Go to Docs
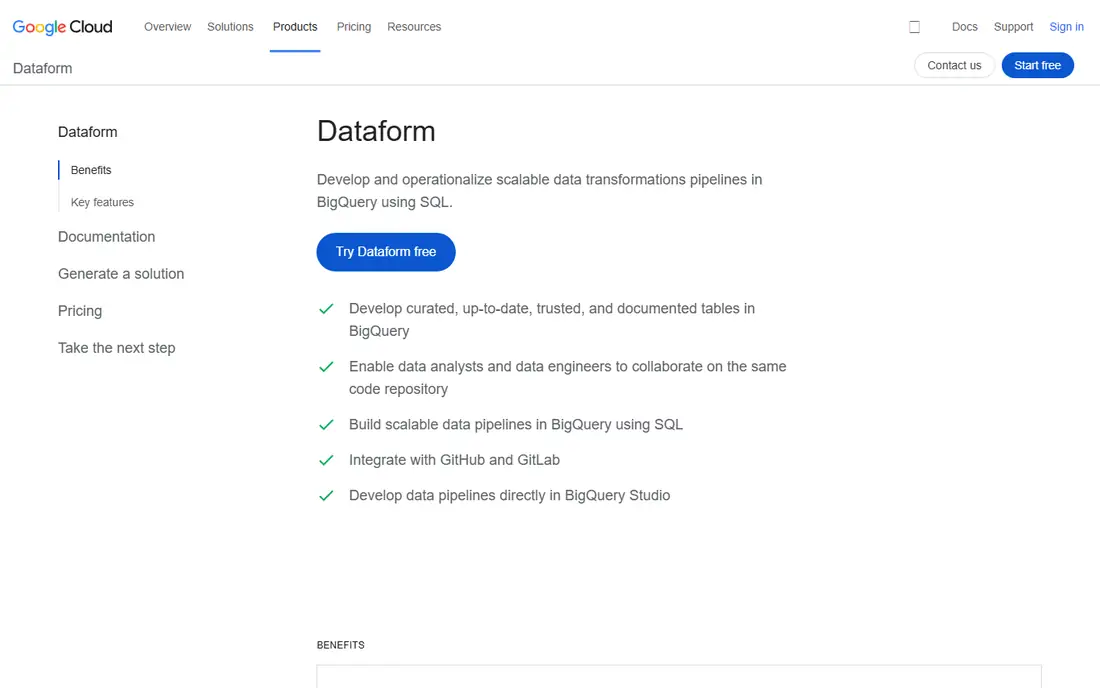Screen dimensions: 1100x688 [965, 27]
